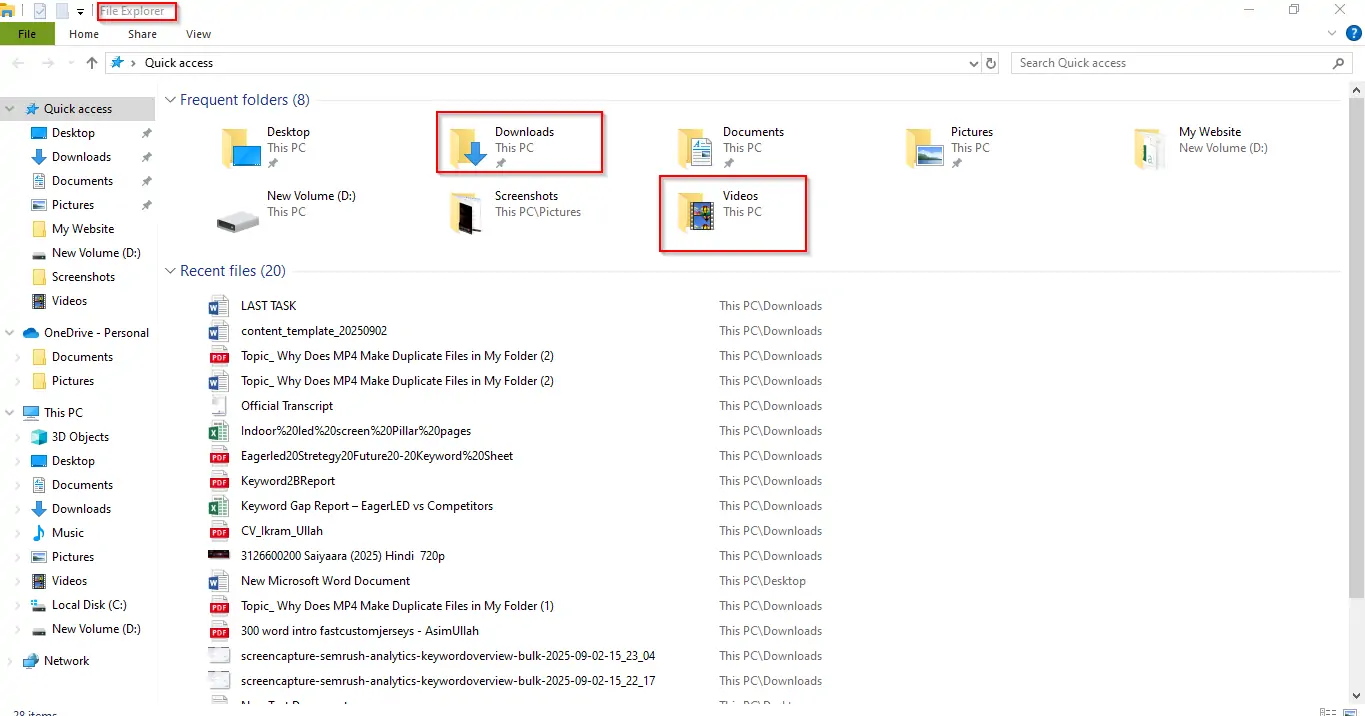The width and height of the screenshot is (1365, 716).
Task: Switch to the View ribbon tab
Action: [x=198, y=33]
